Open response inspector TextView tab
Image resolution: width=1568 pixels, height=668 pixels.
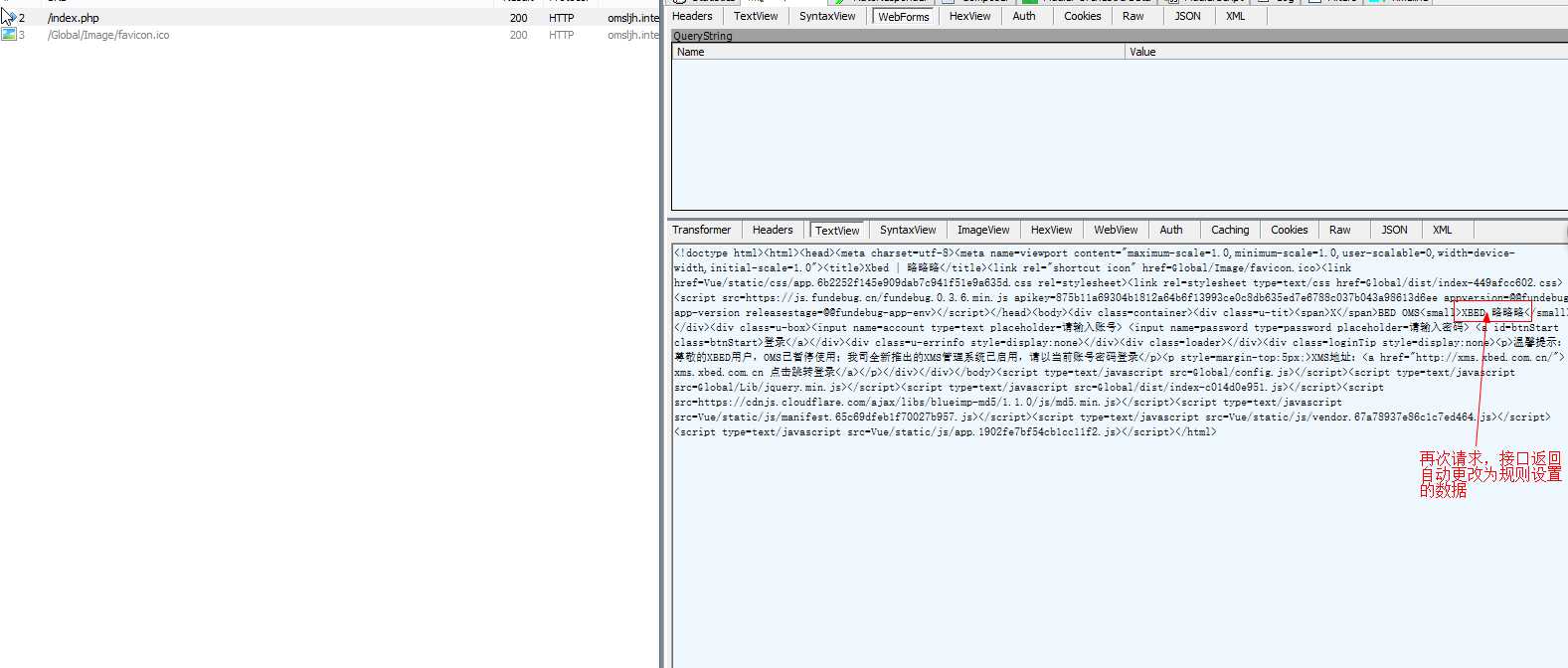[837, 231]
